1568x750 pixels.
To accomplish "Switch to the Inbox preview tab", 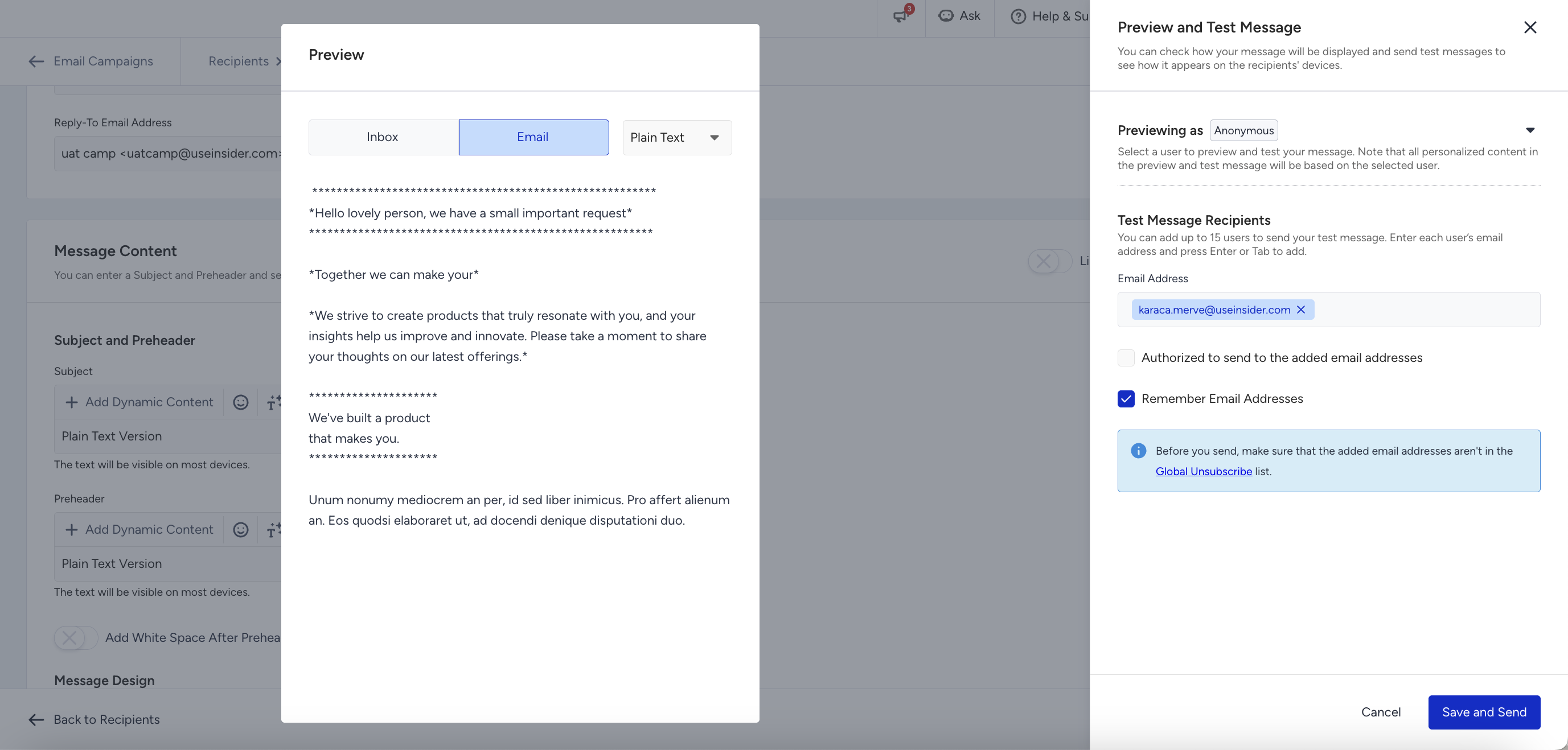I will tap(384, 138).
